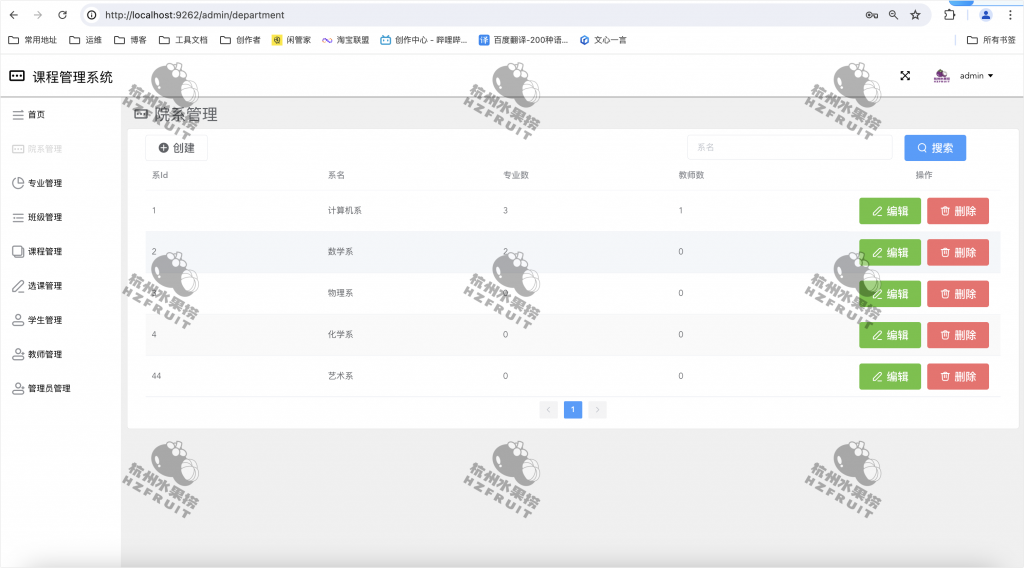
Task: Focus the 系名 search input
Action: click(790, 148)
